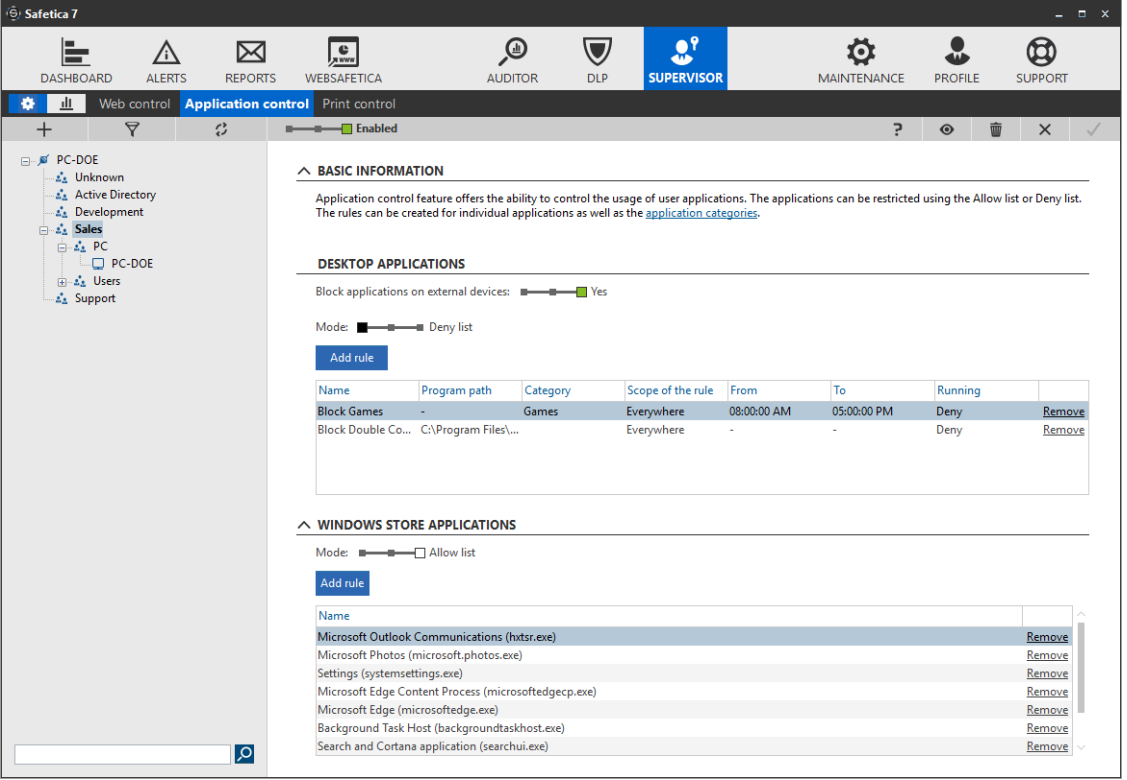Image resolution: width=1127 pixels, height=780 pixels.
Task: Collapse the Windows Store Applications section
Action: 304,525
